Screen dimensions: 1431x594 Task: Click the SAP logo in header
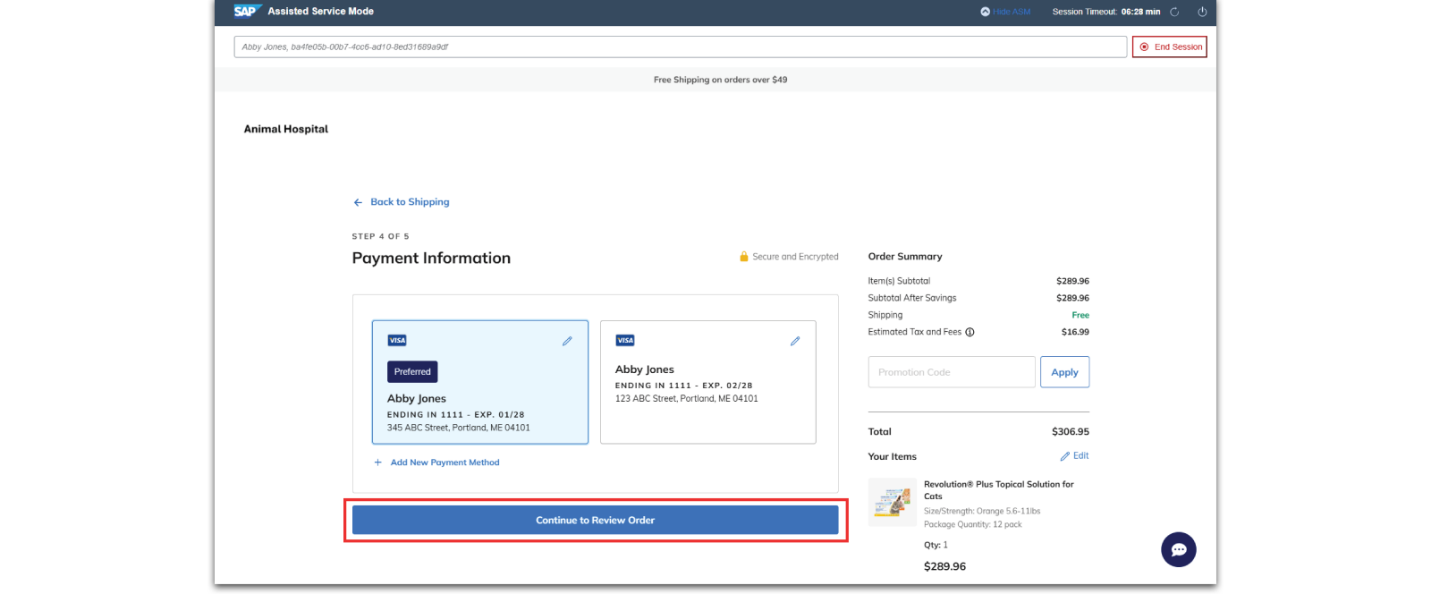coord(247,11)
